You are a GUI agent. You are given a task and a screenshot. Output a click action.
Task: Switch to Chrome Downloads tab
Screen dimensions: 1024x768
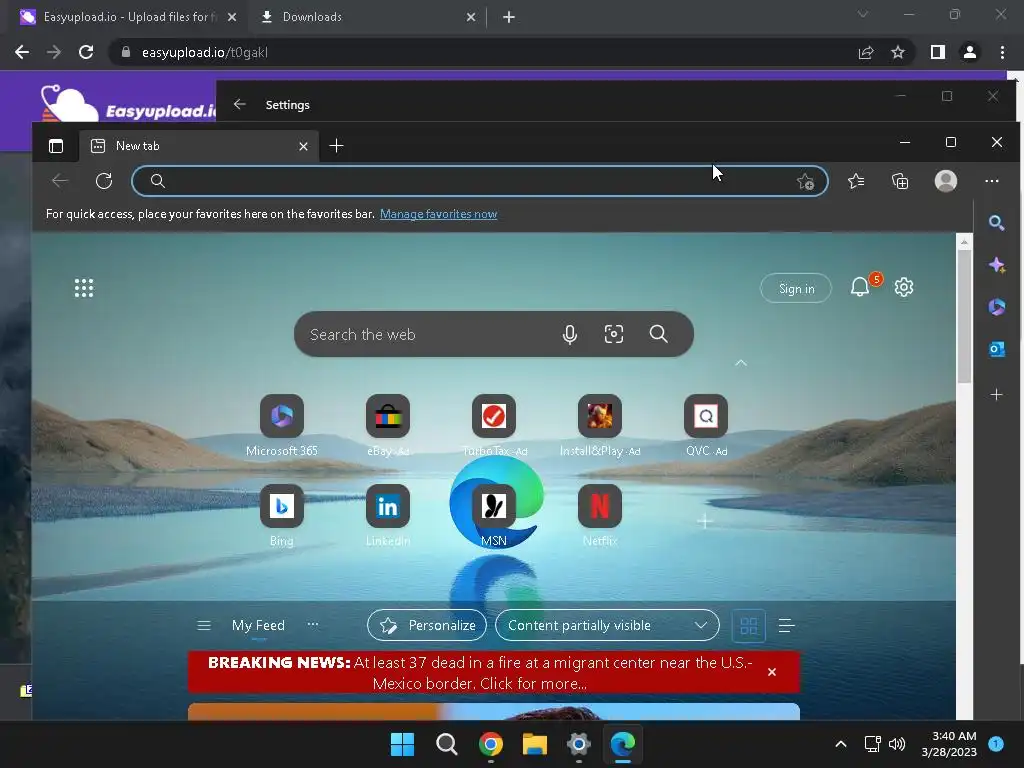pyautogui.click(x=368, y=17)
